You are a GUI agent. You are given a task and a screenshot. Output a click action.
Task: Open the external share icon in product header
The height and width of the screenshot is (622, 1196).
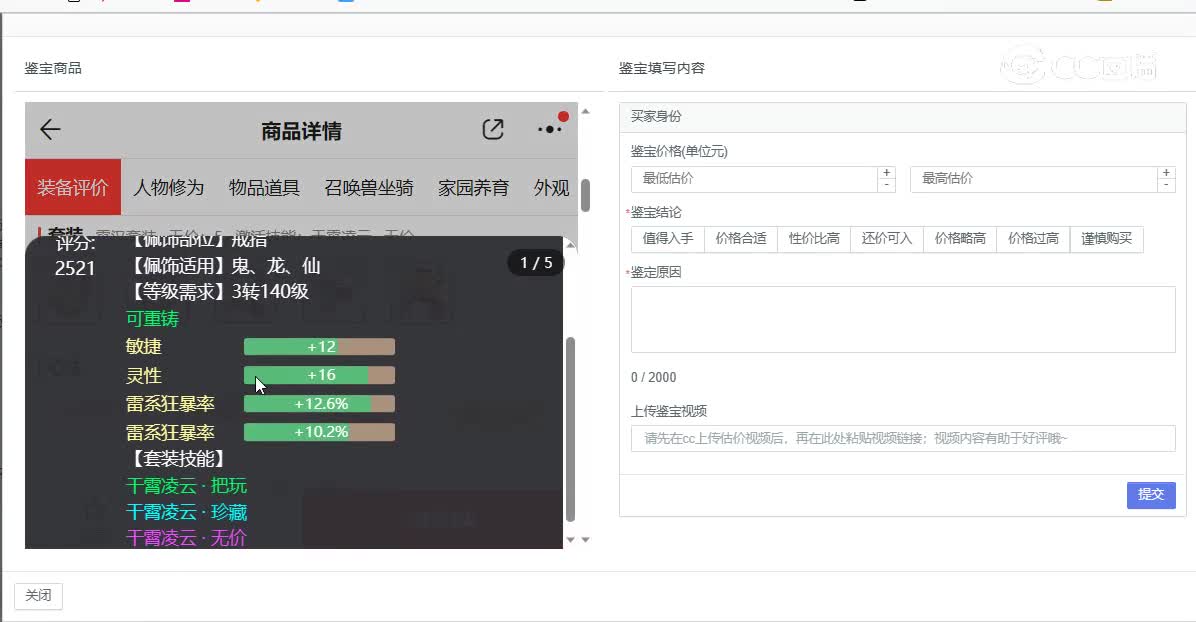[492, 129]
